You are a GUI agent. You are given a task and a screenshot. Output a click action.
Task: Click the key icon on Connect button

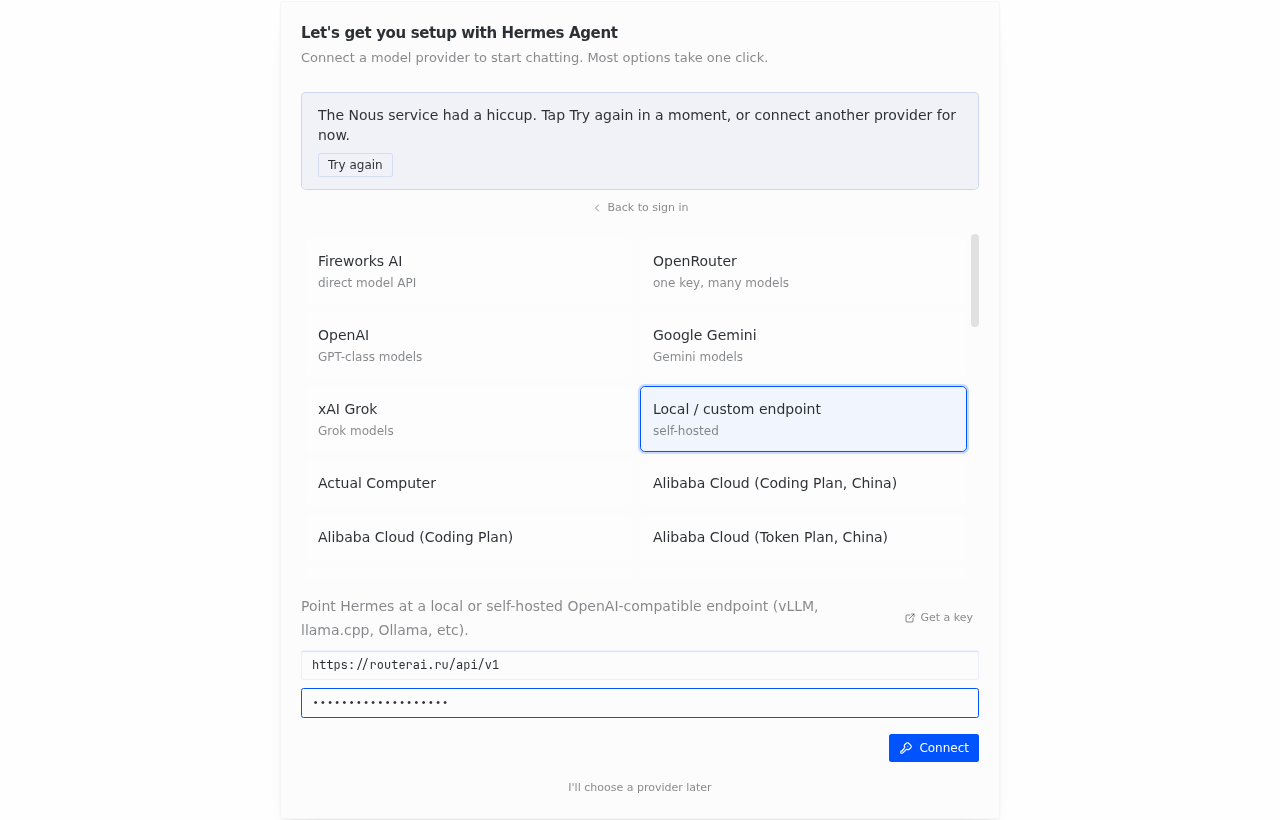[x=906, y=748]
